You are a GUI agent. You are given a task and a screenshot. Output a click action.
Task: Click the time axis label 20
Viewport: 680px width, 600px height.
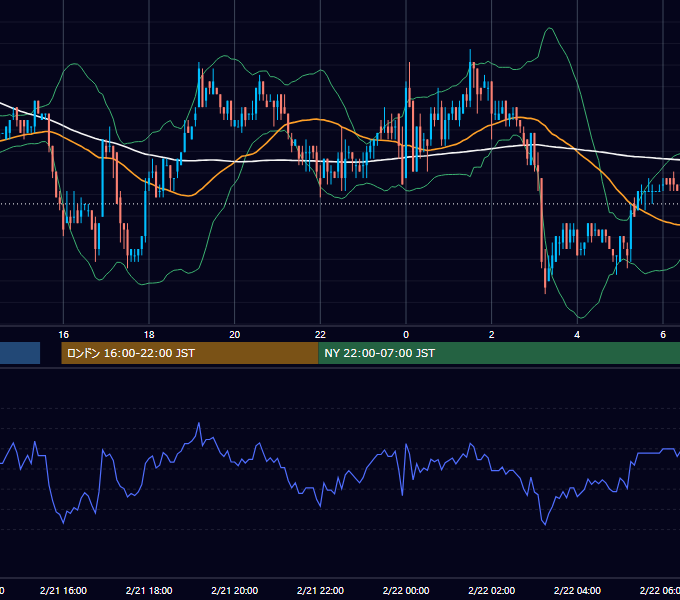pyautogui.click(x=234, y=335)
